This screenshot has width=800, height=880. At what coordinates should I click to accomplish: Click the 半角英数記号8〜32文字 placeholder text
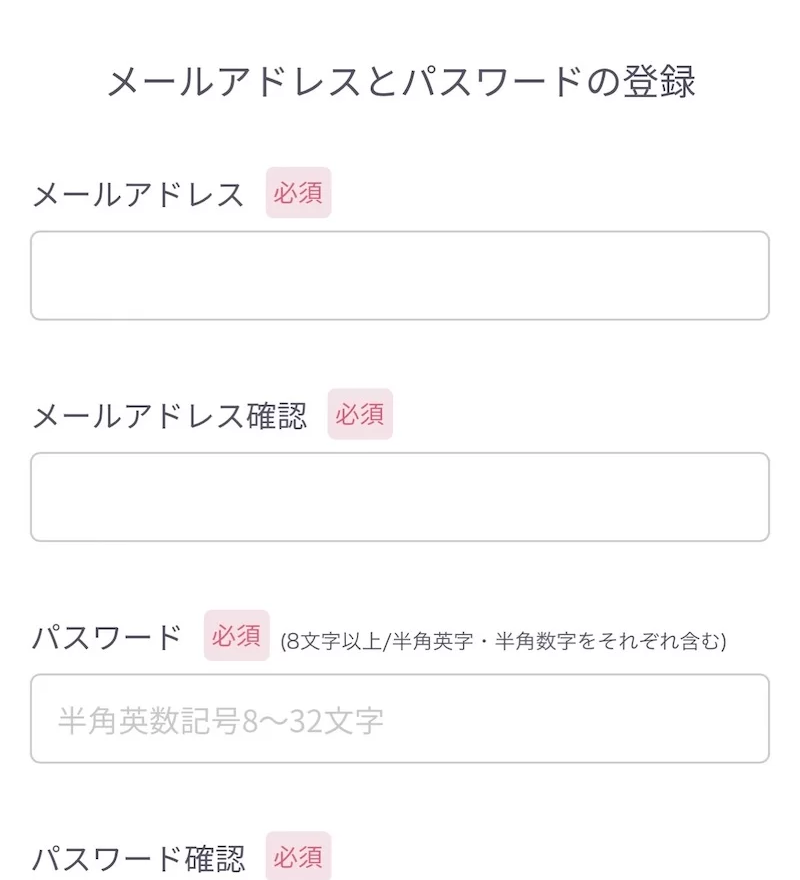tap(221, 720)
